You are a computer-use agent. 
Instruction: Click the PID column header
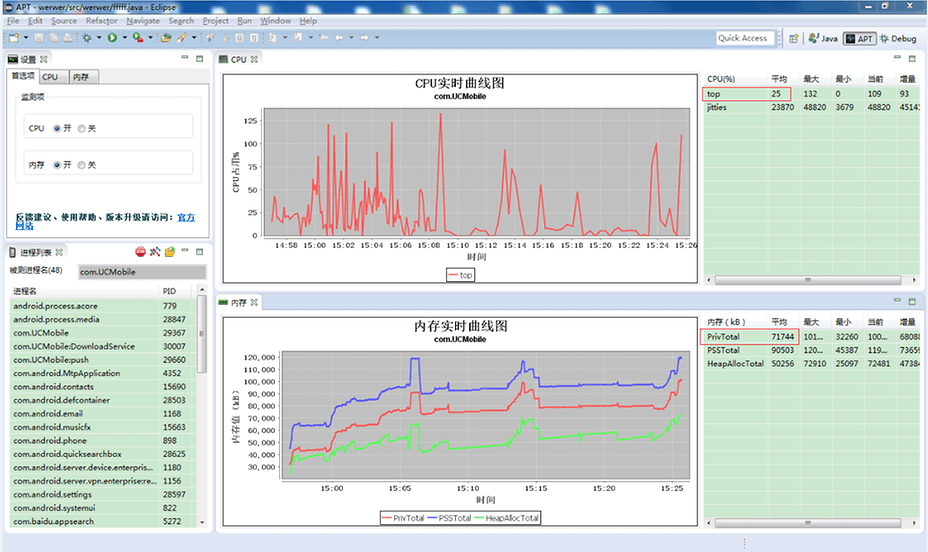coord(176,291)
